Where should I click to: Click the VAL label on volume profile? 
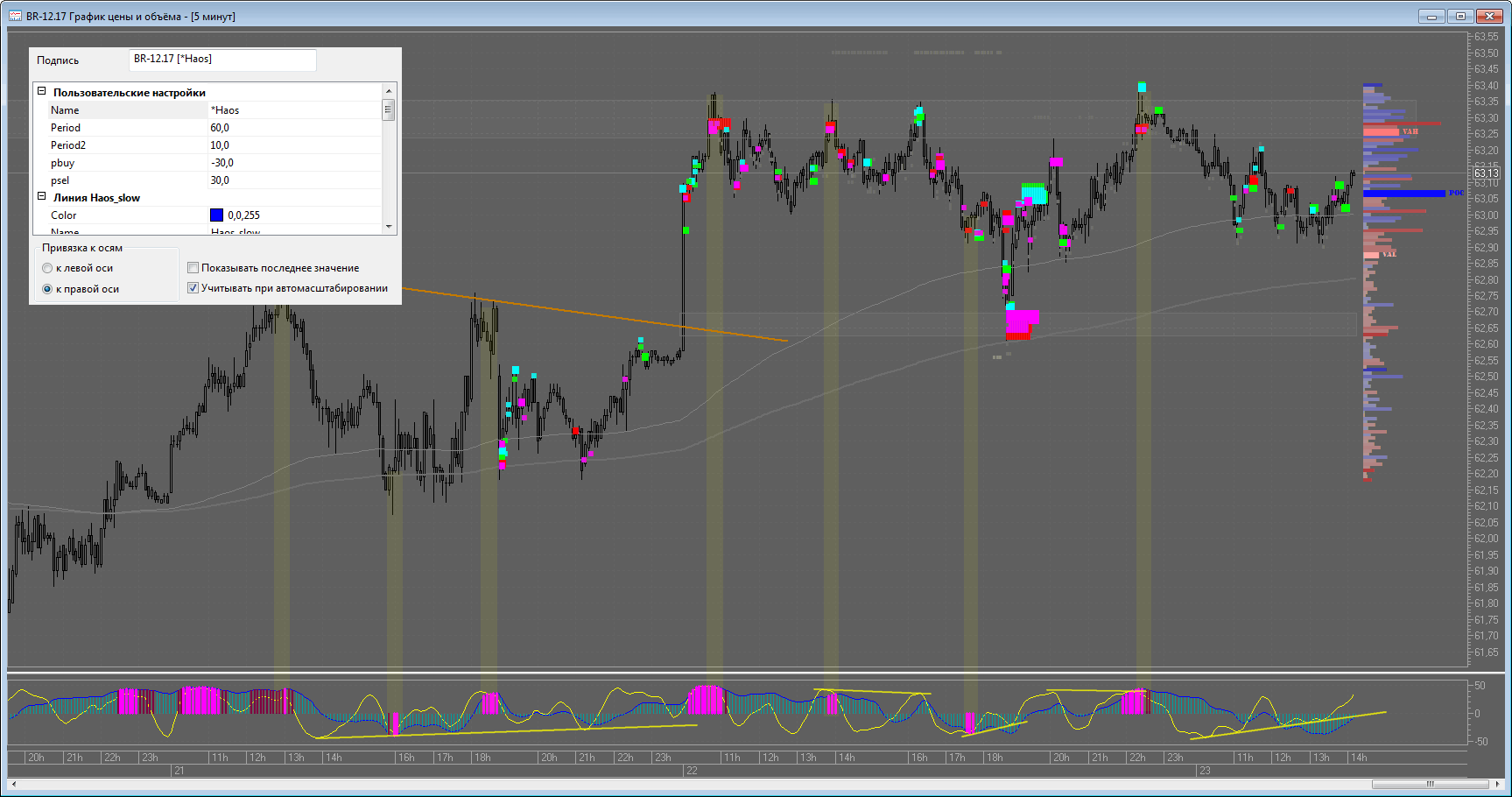[x=1389, y=254]
